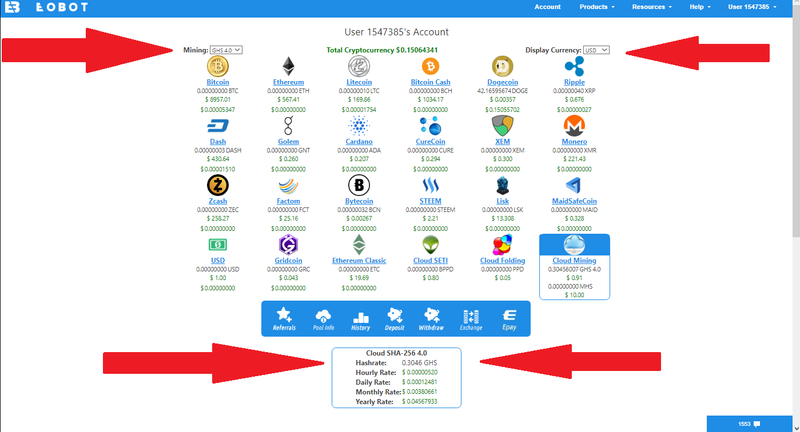Expand the Help menu

[x=699, y=7]
